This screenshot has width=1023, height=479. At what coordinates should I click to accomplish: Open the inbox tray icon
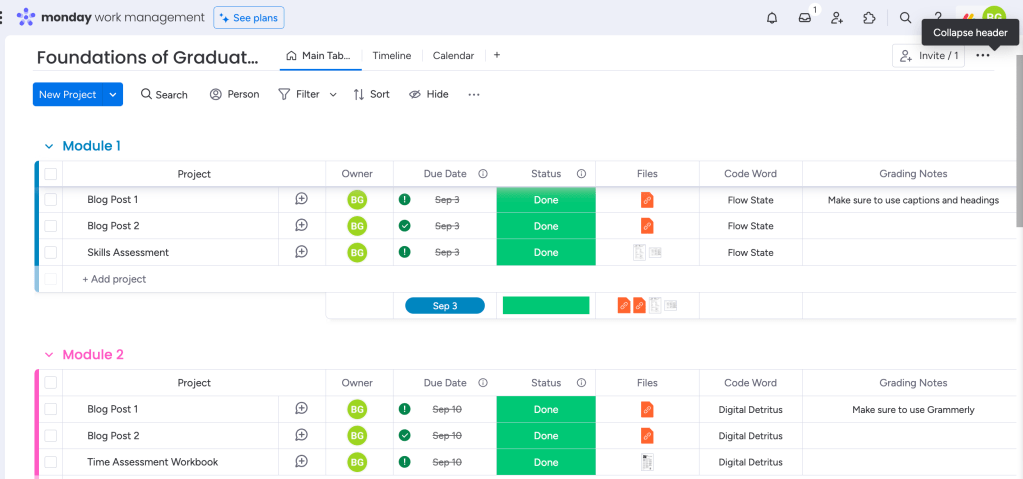pyautogui.click(x=804, y=18)
